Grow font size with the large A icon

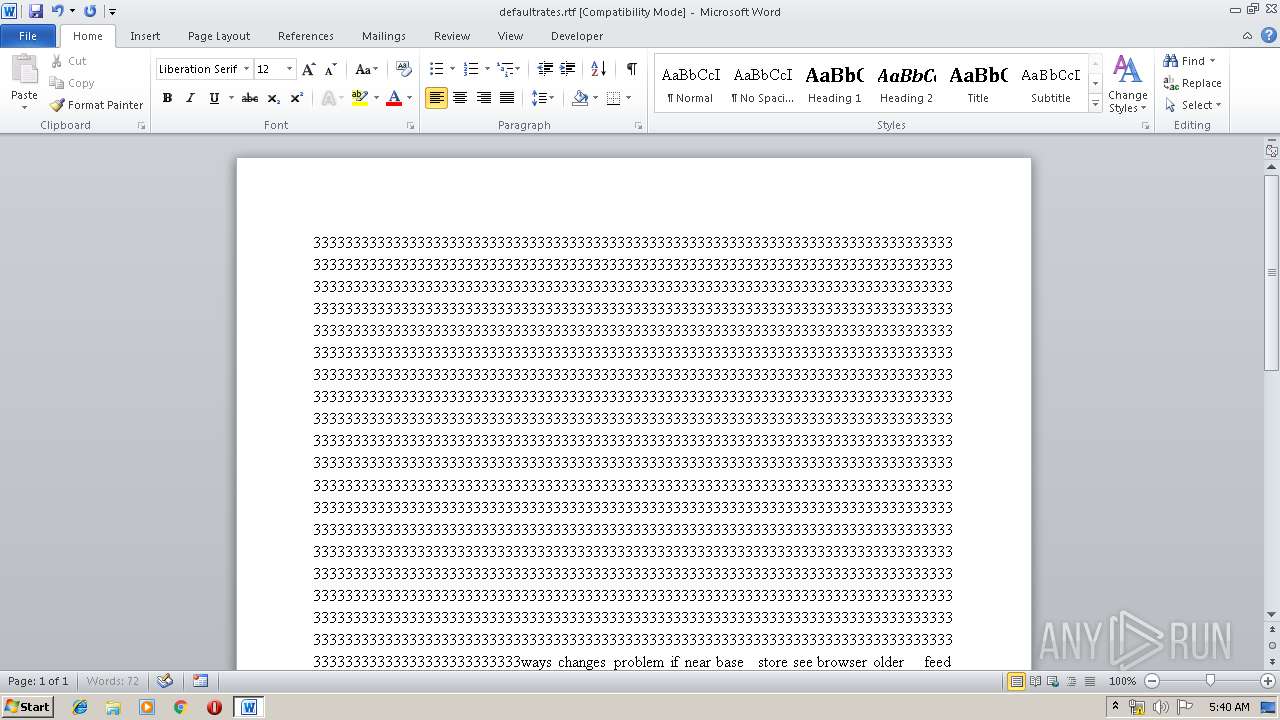tap(309, 69)
